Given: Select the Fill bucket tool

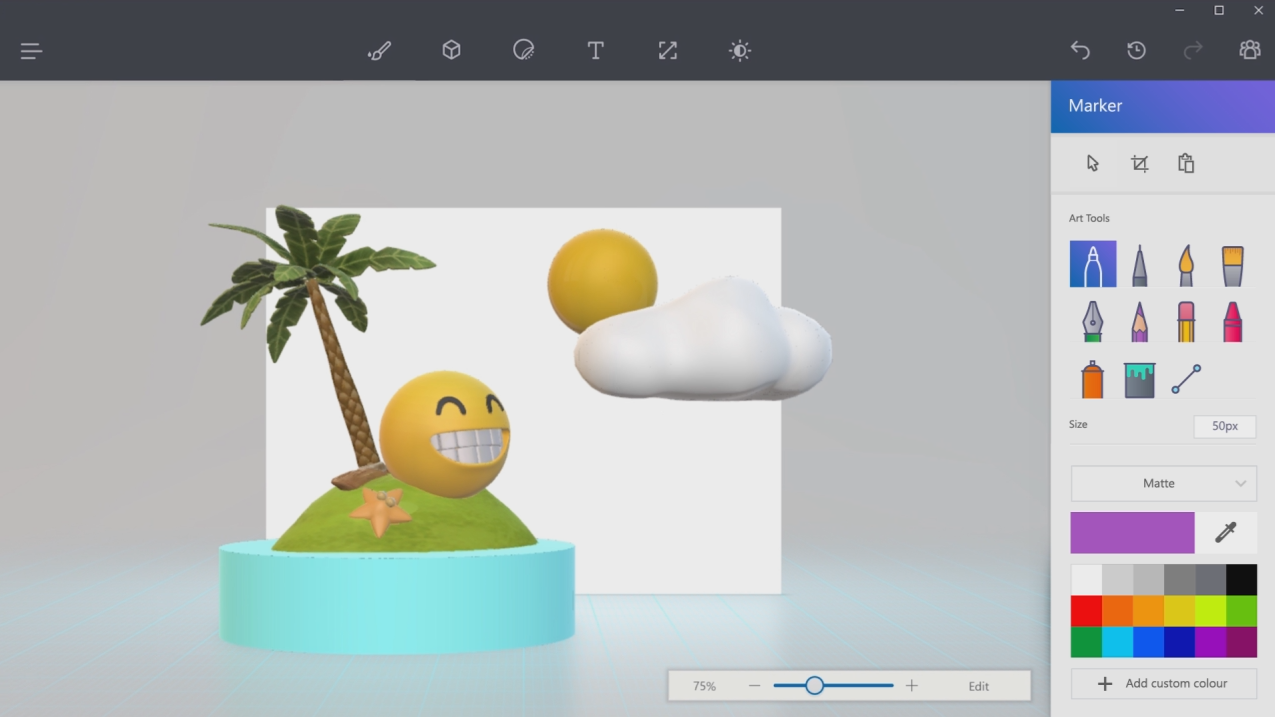Looking at the screenshot, I should pos(1139,379).
